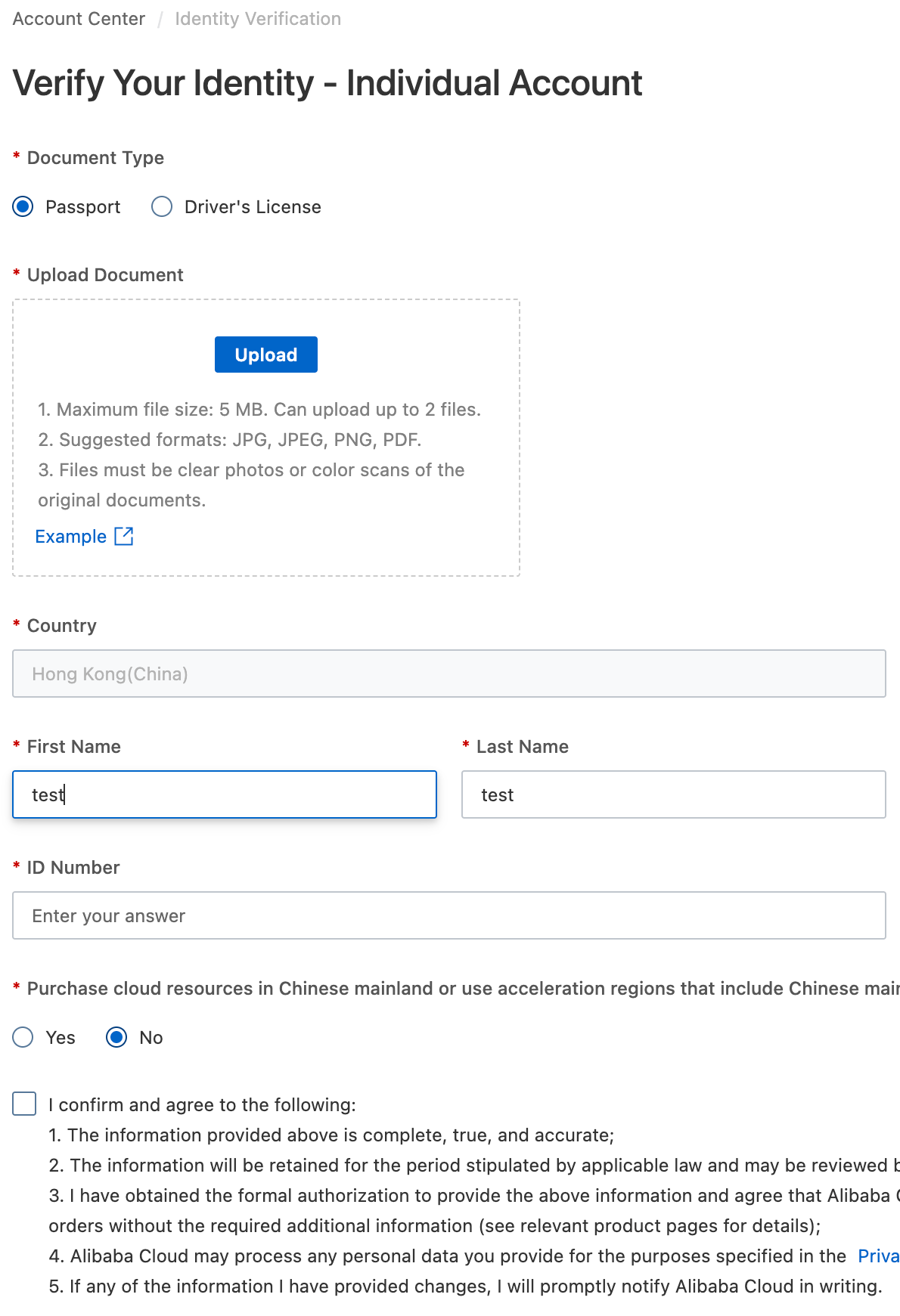Click the "I confirm and agree" label text

pyautogui.click(x=202, y=1105)
